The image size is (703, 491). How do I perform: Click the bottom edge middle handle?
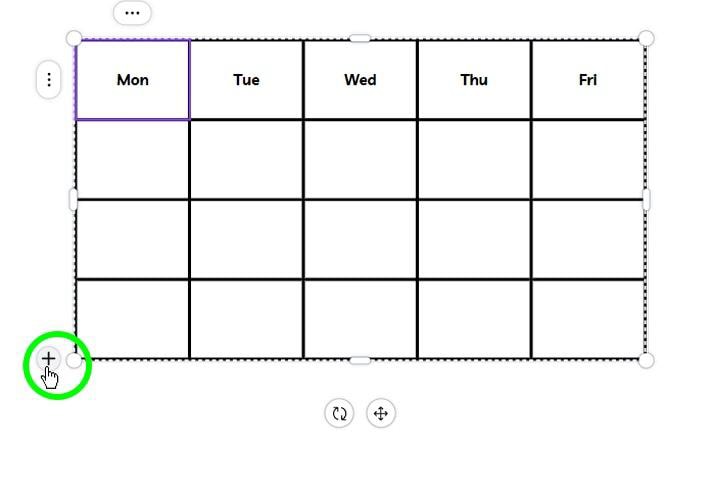click(360, 360)
